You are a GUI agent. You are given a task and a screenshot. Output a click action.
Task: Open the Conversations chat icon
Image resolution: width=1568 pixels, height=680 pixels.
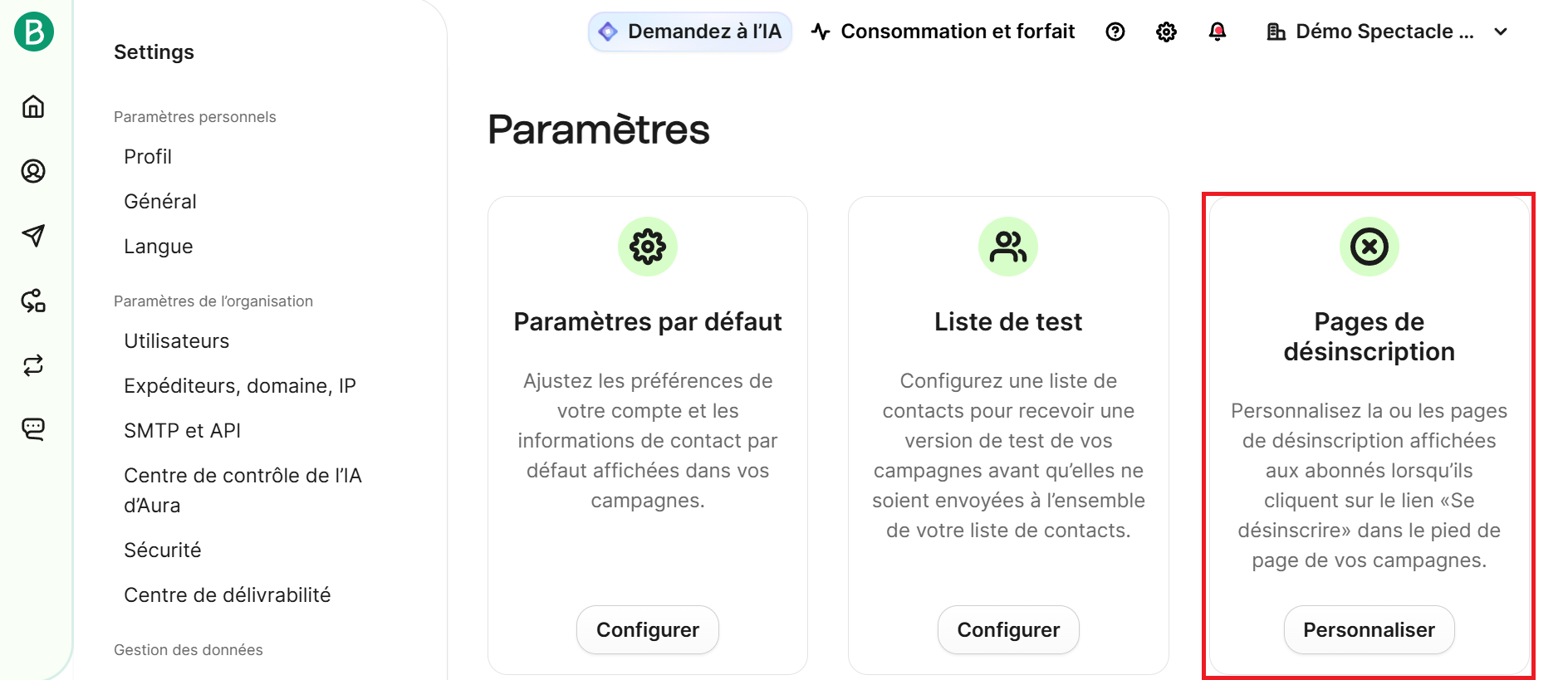pos(33,428)
